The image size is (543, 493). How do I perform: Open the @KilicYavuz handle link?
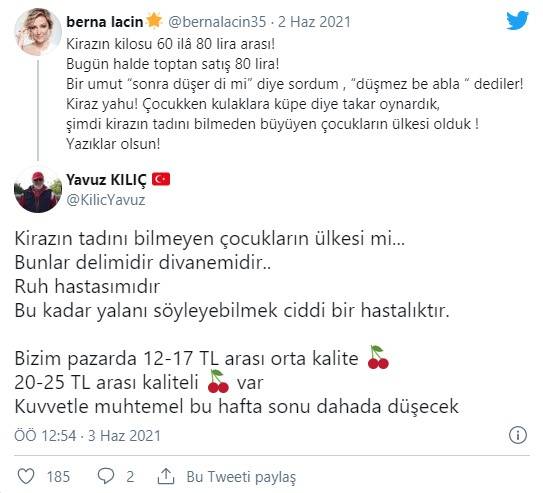106,200
